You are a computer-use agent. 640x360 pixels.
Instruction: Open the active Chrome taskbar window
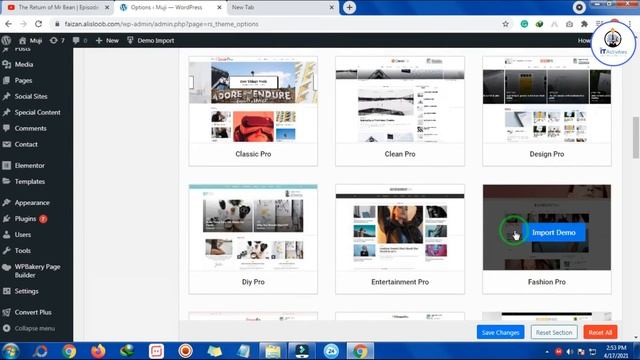coord(360,351)
